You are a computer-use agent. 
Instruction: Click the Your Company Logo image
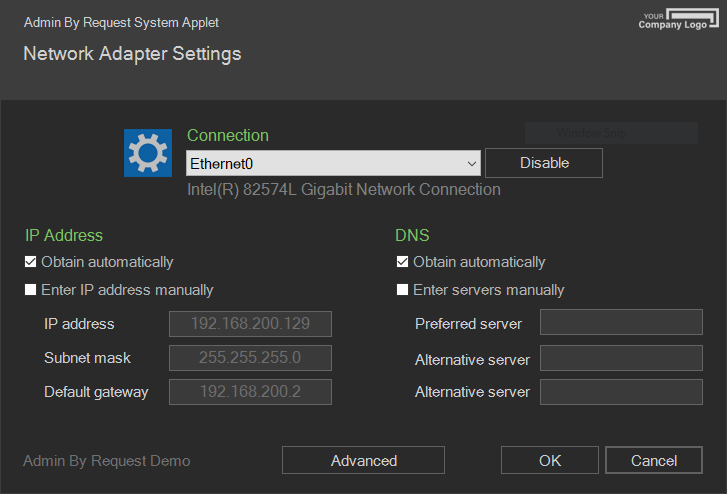pyautogui.click(x=678, y=19)
